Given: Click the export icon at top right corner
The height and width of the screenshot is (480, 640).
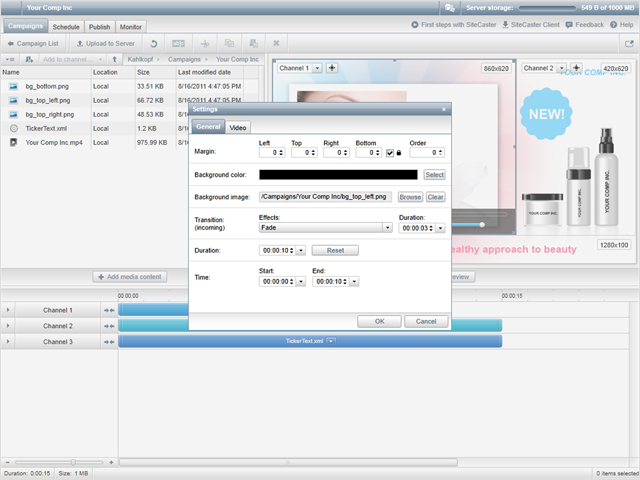Looking at the screenshot, I should tap(627, 44).
